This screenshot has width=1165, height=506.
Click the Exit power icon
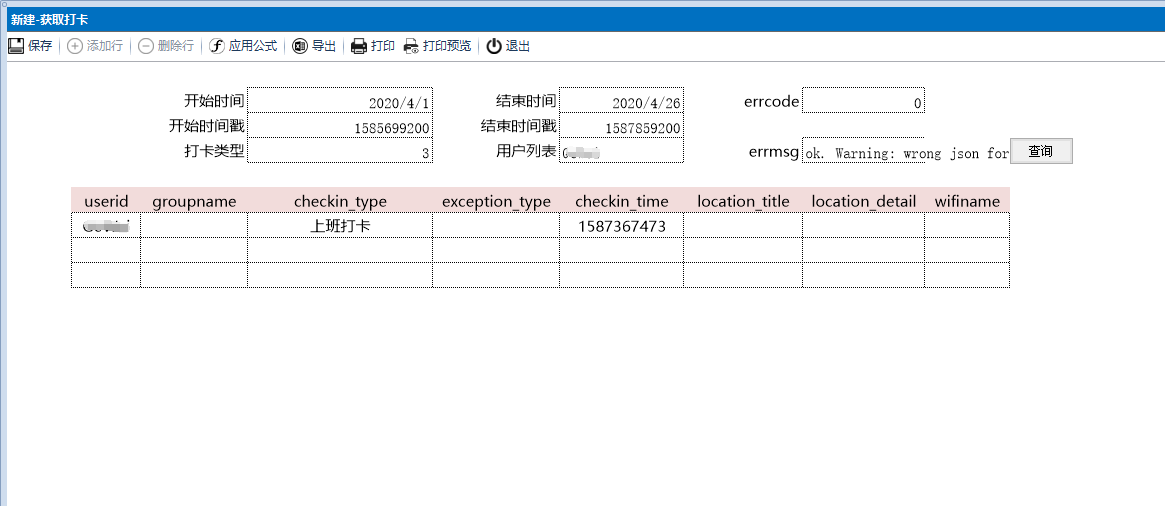pos(494,46)
